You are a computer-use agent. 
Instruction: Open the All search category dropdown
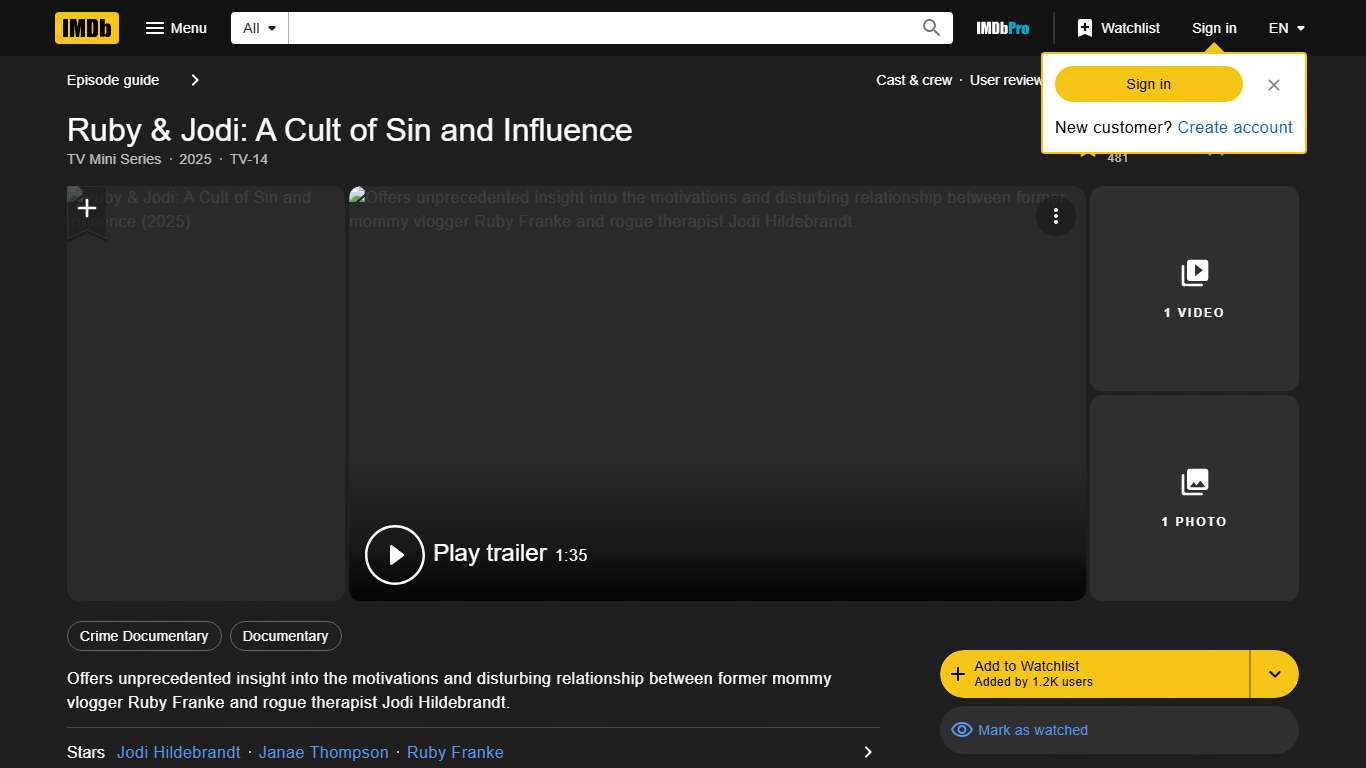tap(258, 28)
